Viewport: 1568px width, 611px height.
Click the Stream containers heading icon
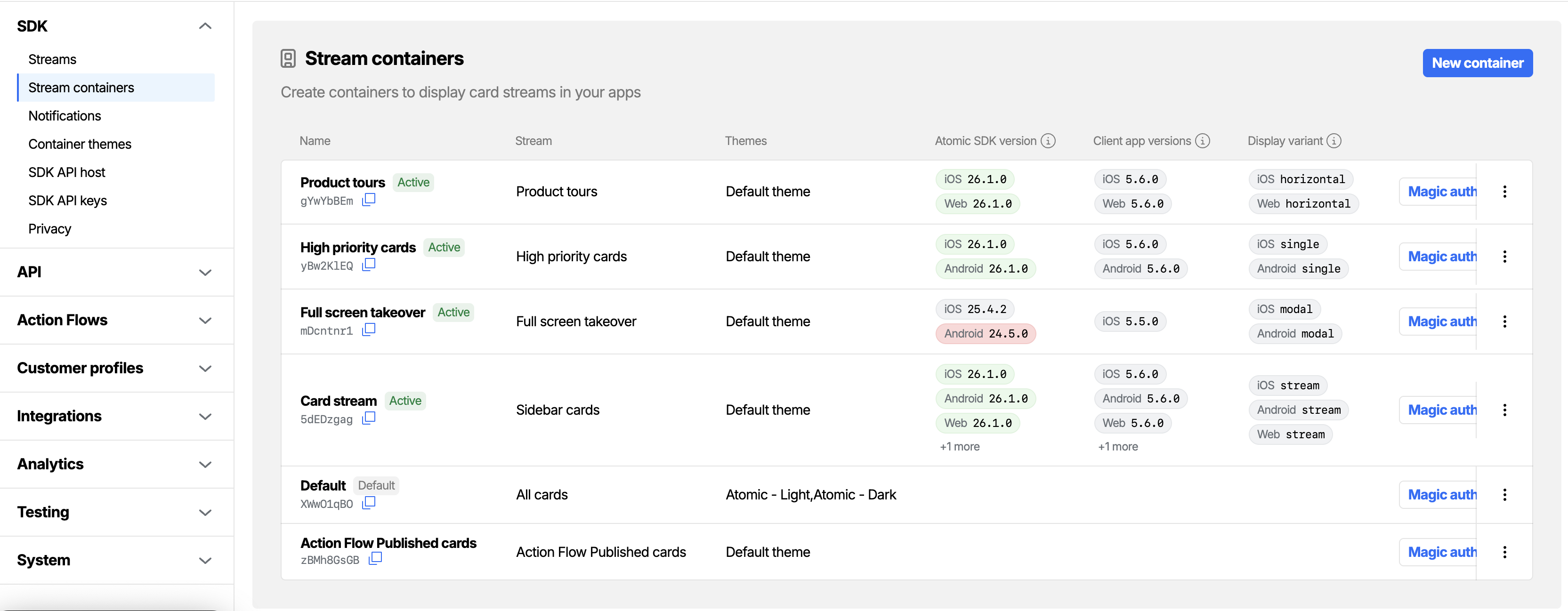click(288, 58)
